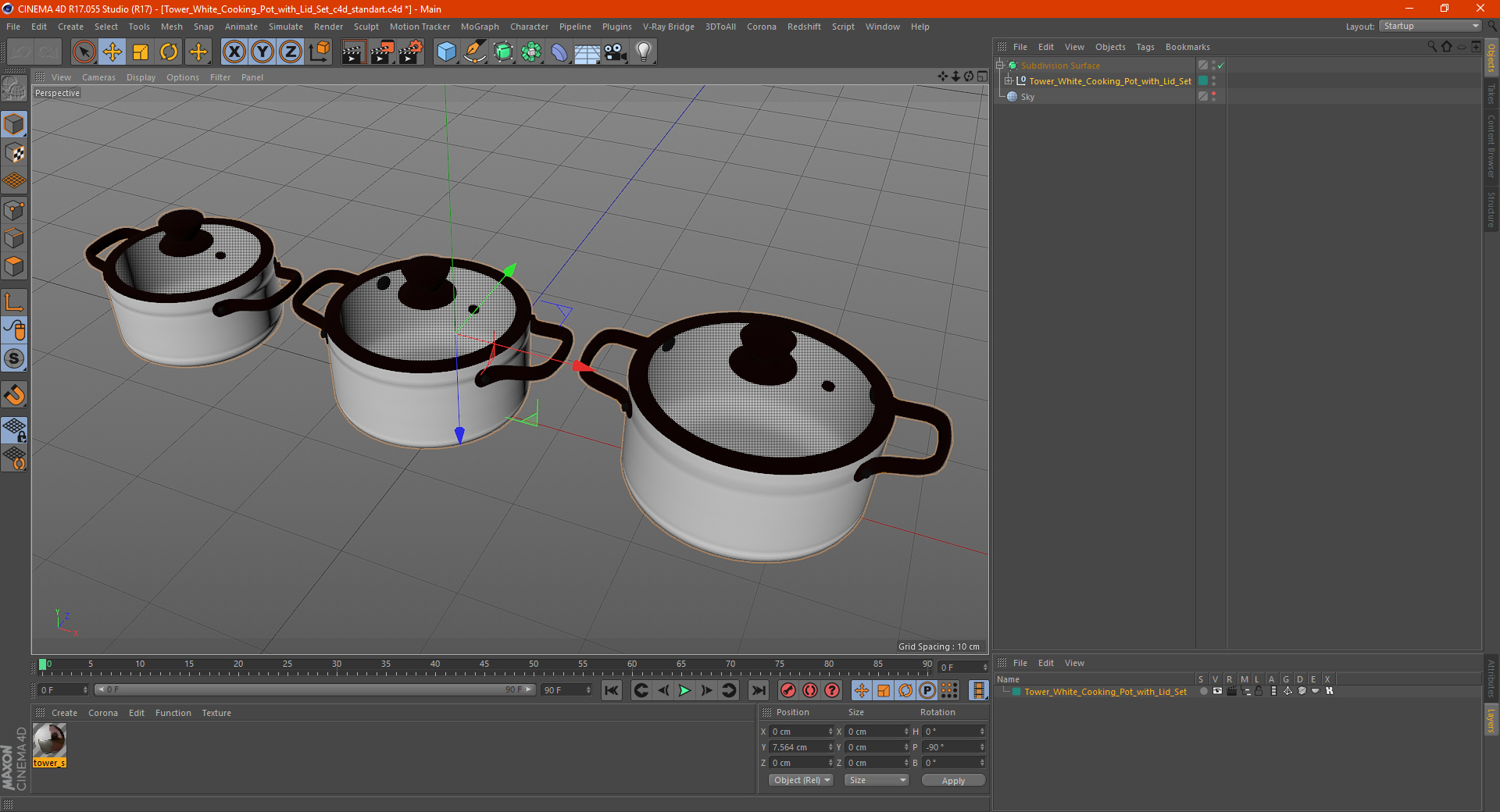Select the Scale tool icon
This screenshot has height=812, width=1500.
141,52
